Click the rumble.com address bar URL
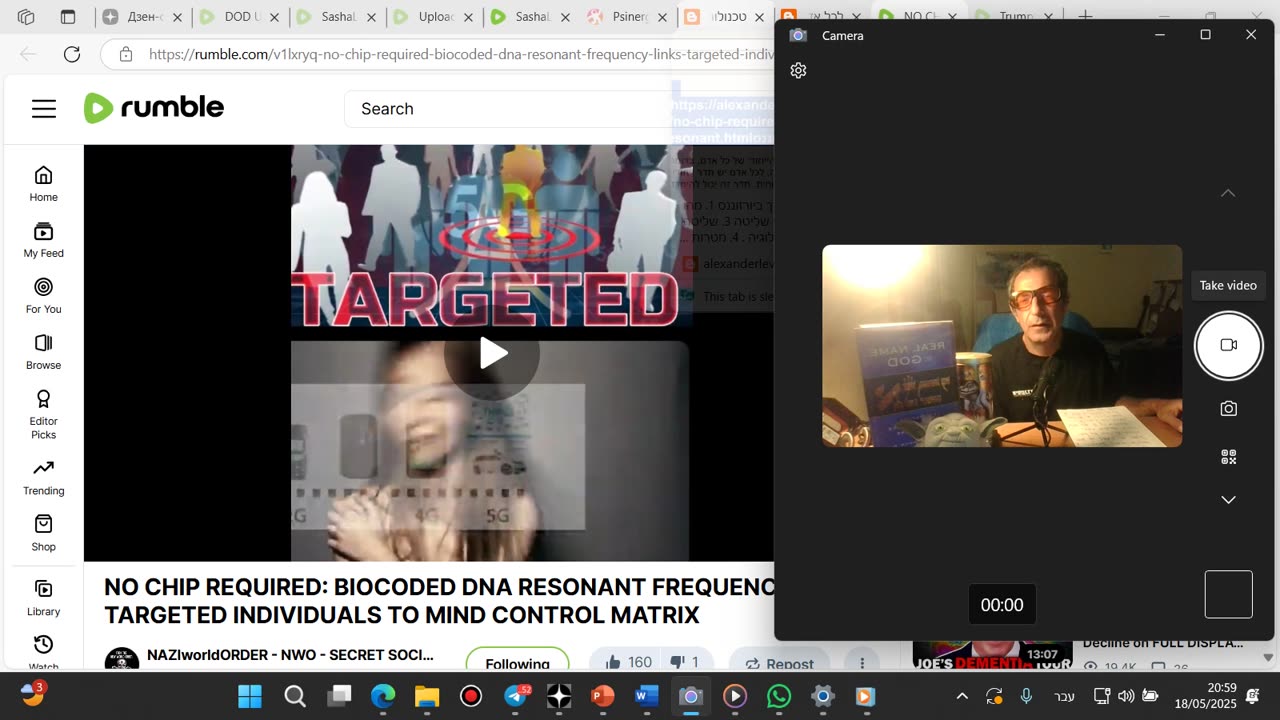Viewport: 1280px width, 720px height. [460, 54]
